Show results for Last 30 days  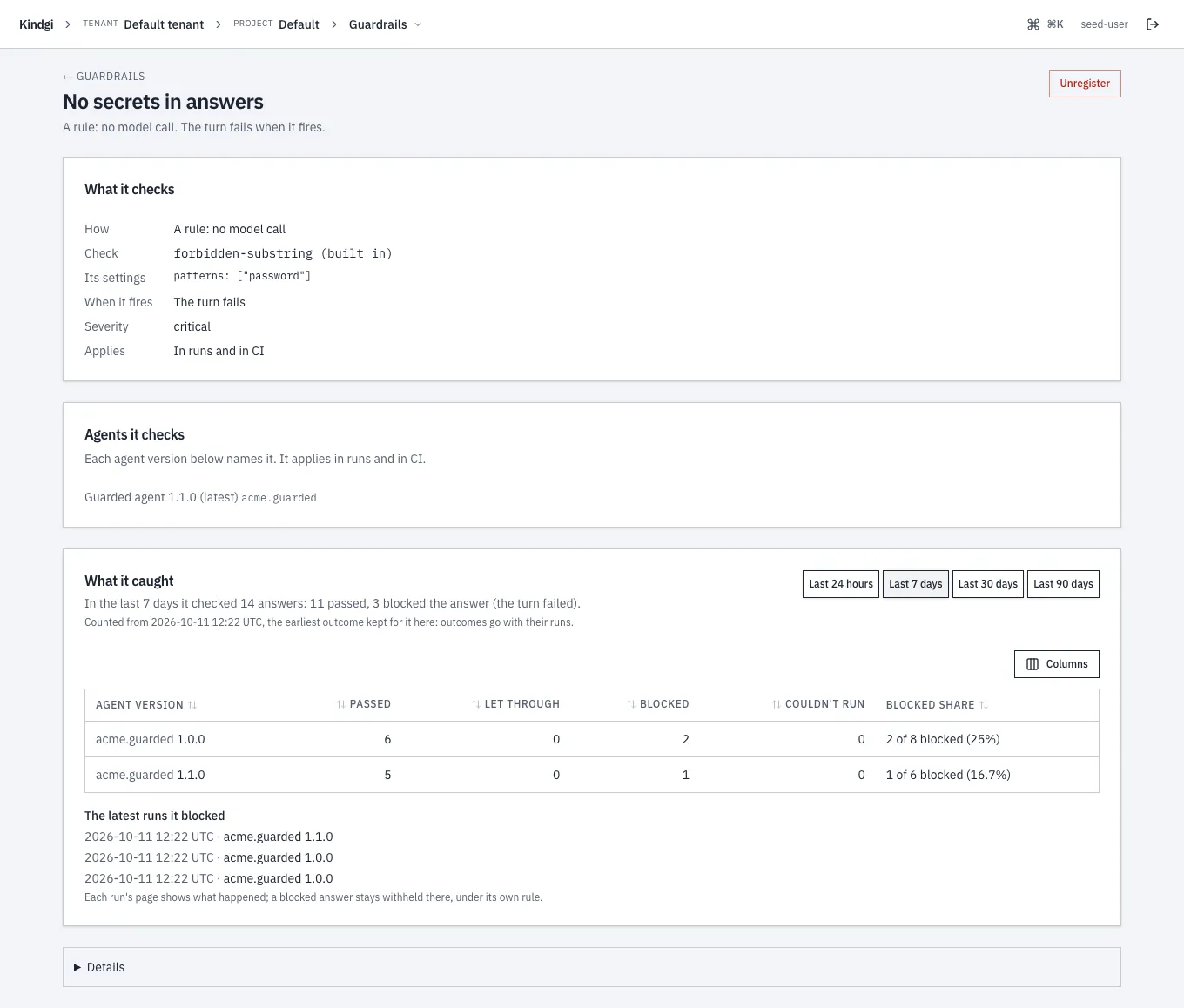click(x=988, y=584)
